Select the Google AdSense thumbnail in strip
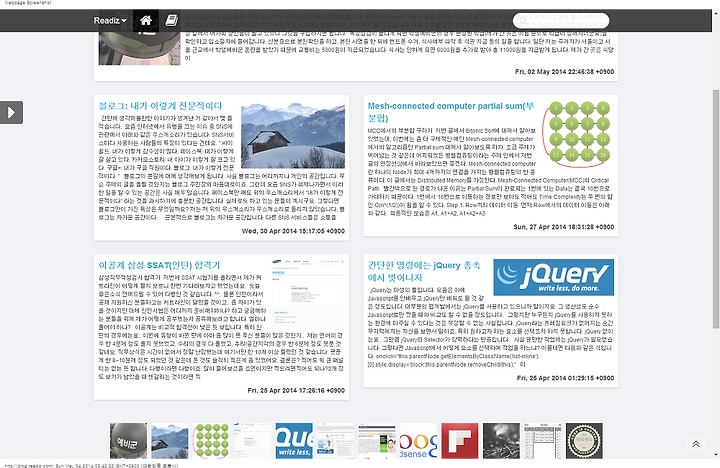The height and width of the screenshot is (468, 720). click(x=418, y=441)
